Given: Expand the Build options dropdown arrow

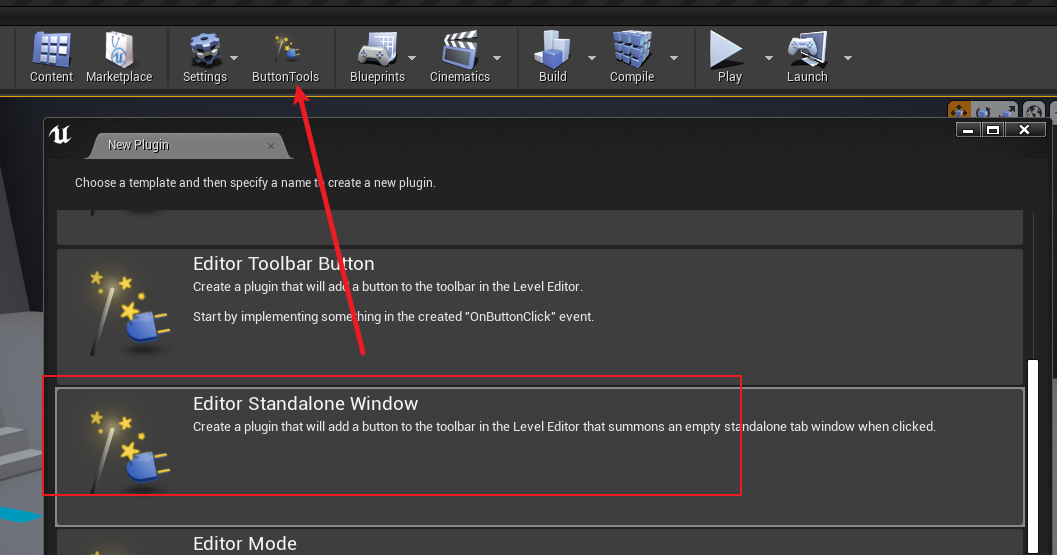Looking at the screenshot, I should point(592,58).
